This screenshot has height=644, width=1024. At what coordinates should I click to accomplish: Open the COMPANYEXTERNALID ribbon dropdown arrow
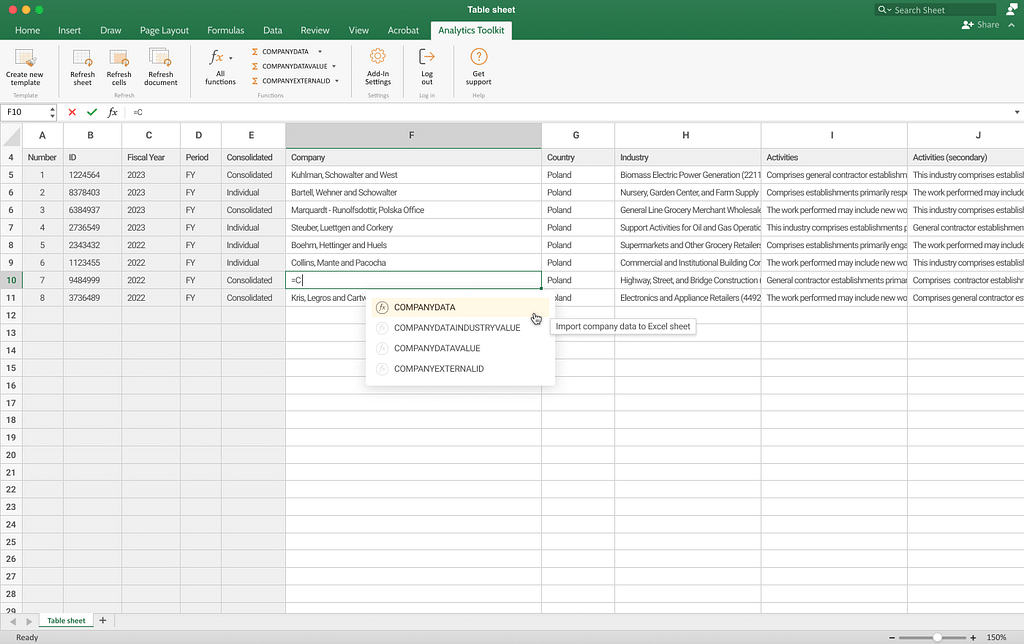(x=337, y=81)
